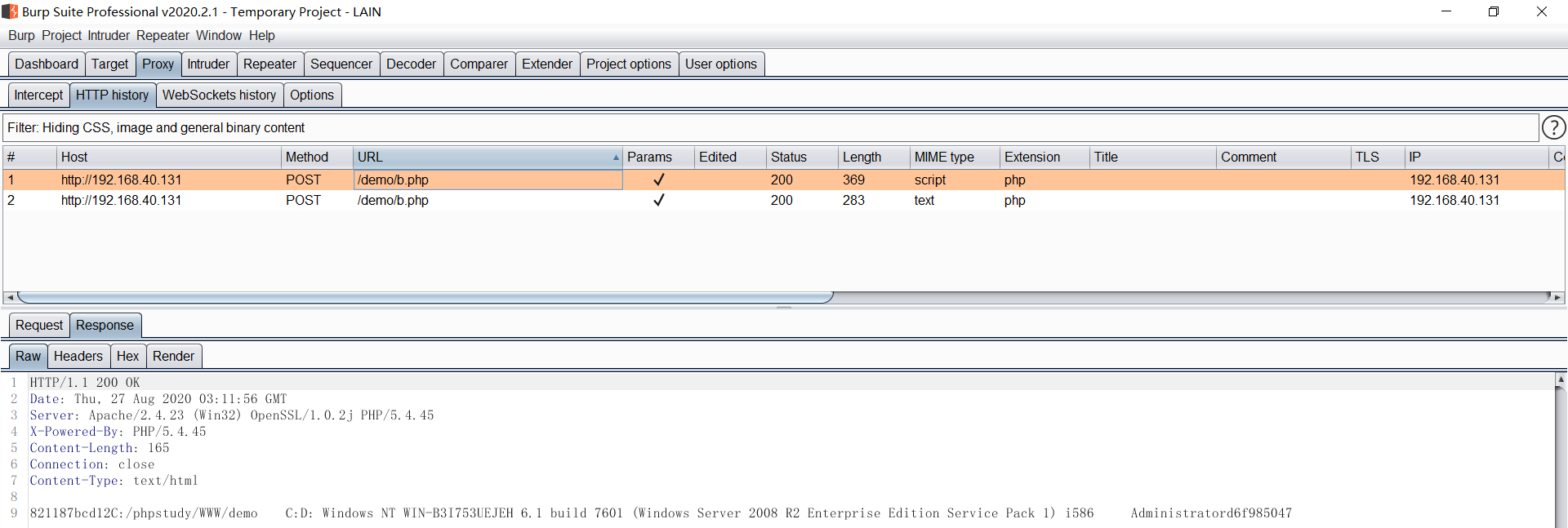The image size is (1568, 528).
Task: Open the Burp menu
Action: click(x=21, y=35)
